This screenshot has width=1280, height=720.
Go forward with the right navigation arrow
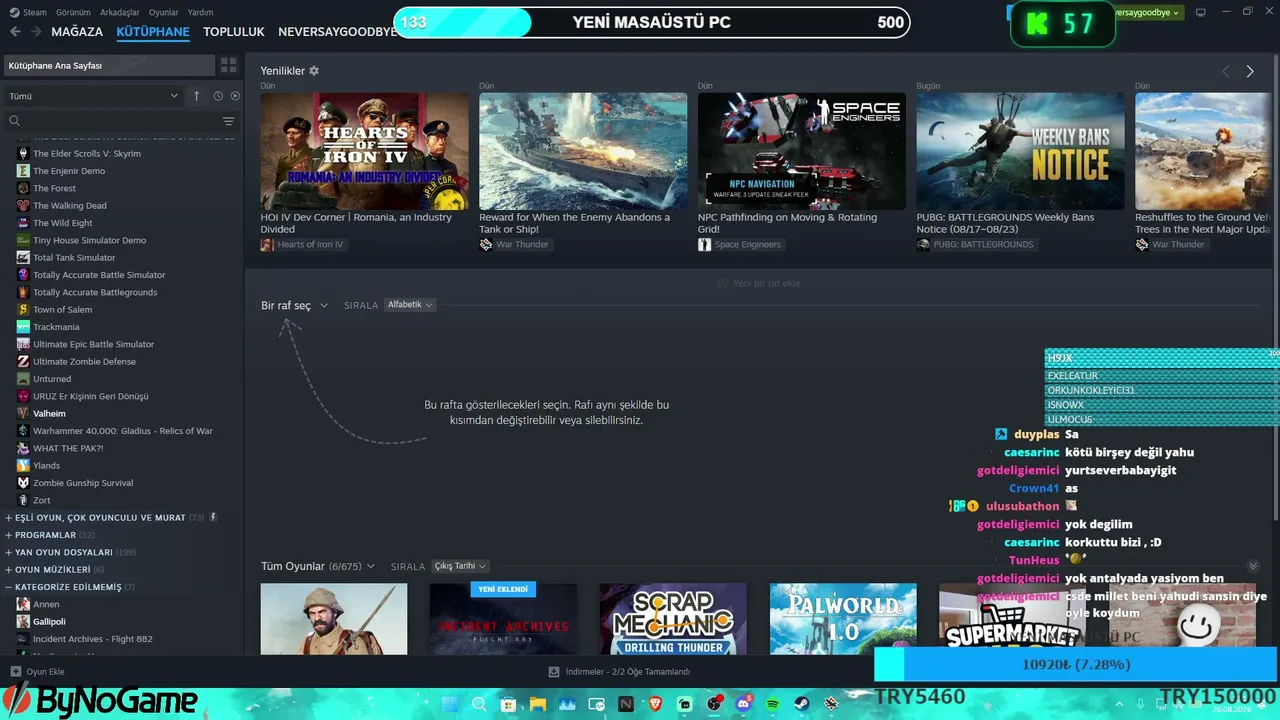36,32
